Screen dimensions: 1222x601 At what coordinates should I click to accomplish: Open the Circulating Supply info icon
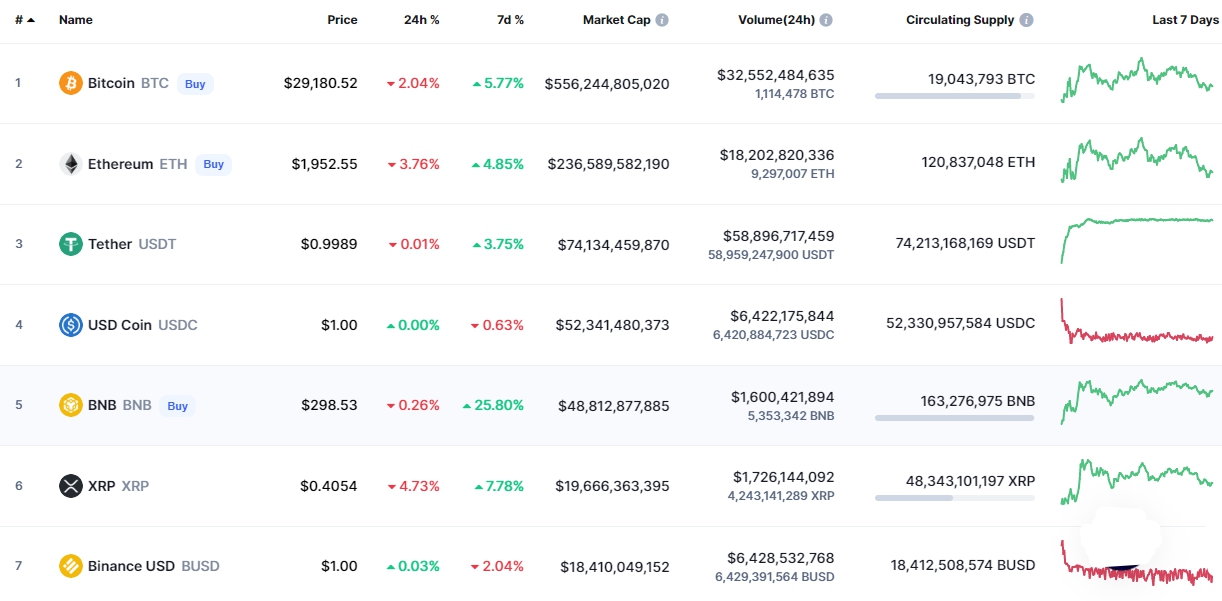pyautogui.click(x=1026, y=20)
